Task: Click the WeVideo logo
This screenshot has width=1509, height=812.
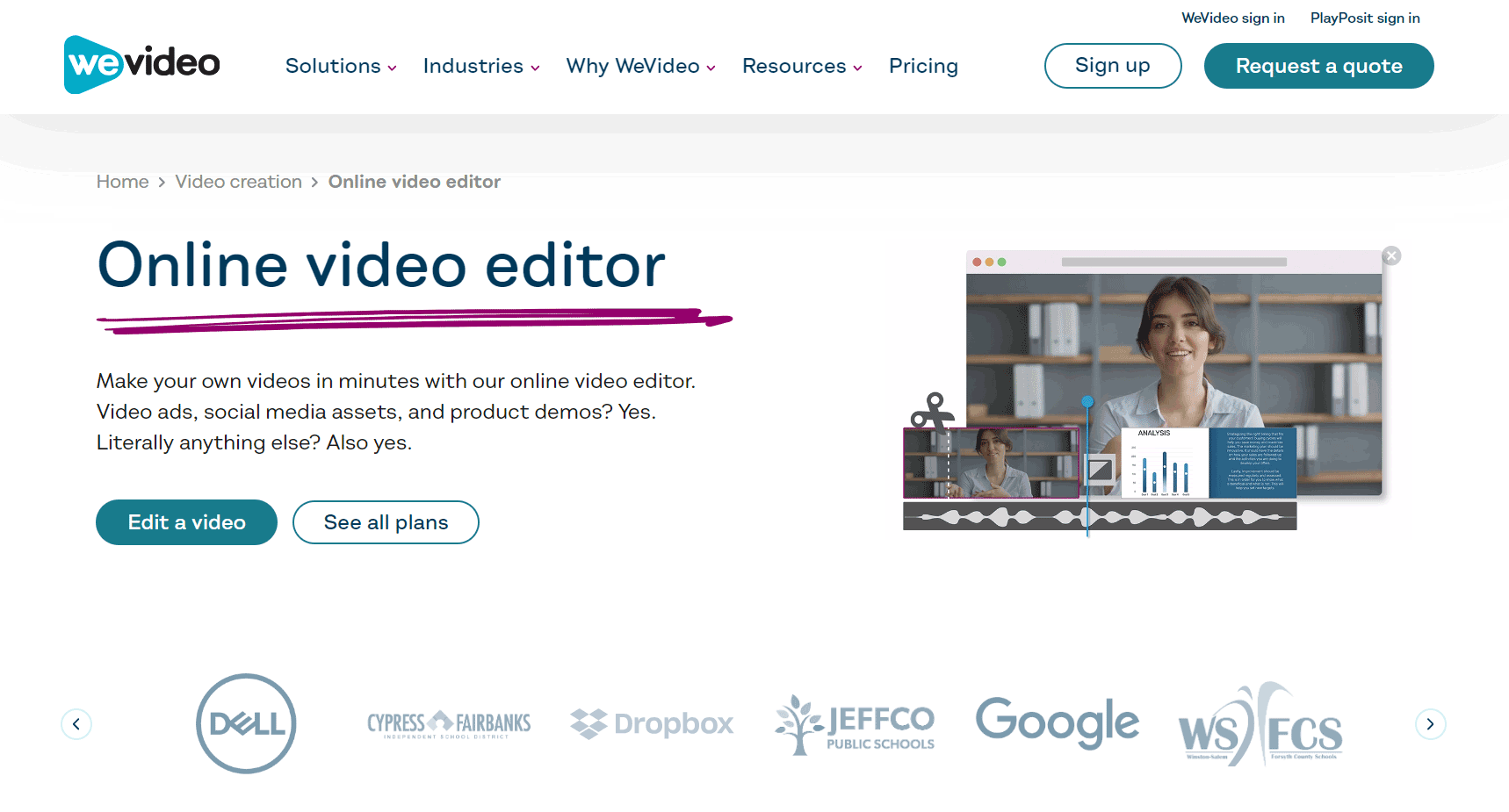Action: [142, 64]
